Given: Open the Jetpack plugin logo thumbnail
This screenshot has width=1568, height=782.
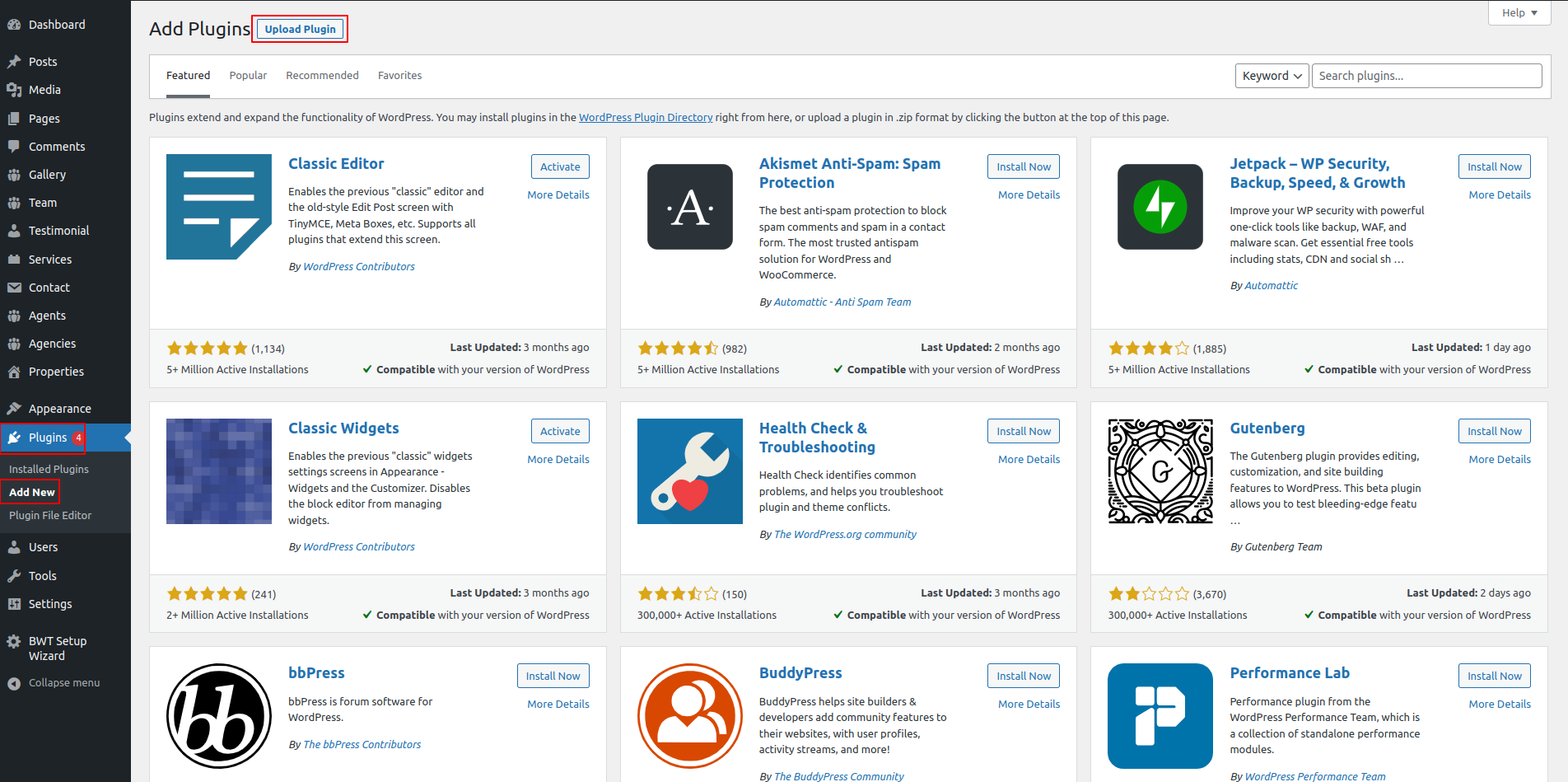Looking at the screenshot, I should tap(1160, 207).
